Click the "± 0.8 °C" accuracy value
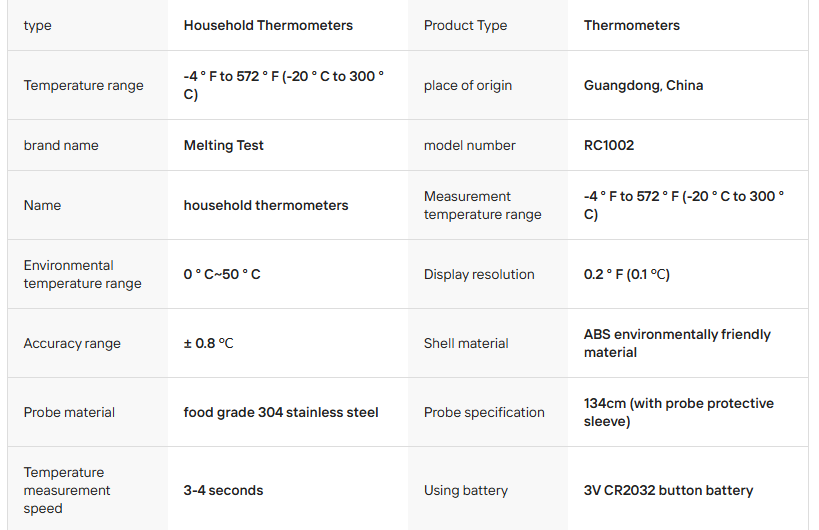The image size is (819, 530). coord(208,343)
